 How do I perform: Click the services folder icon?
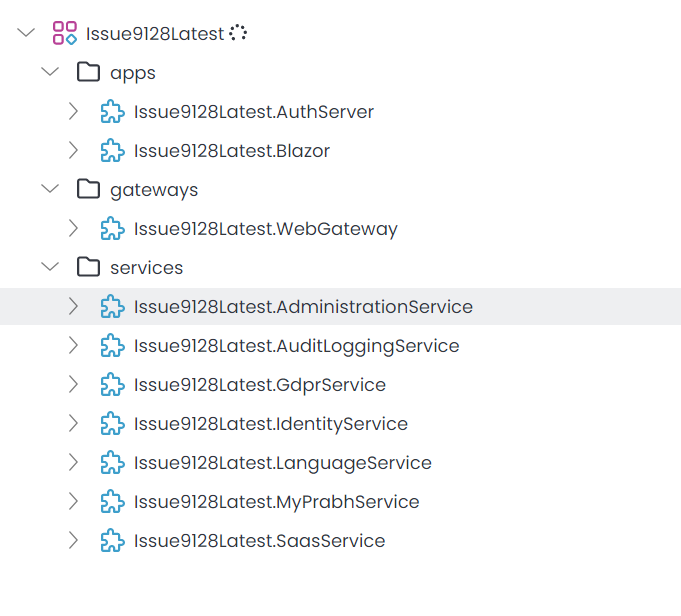(89, 268)
